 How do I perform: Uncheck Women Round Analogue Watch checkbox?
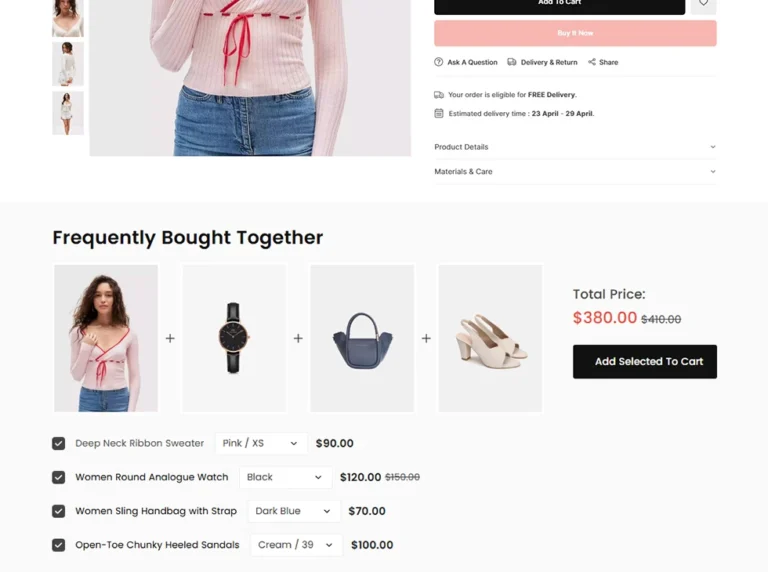tap(58, 477)
